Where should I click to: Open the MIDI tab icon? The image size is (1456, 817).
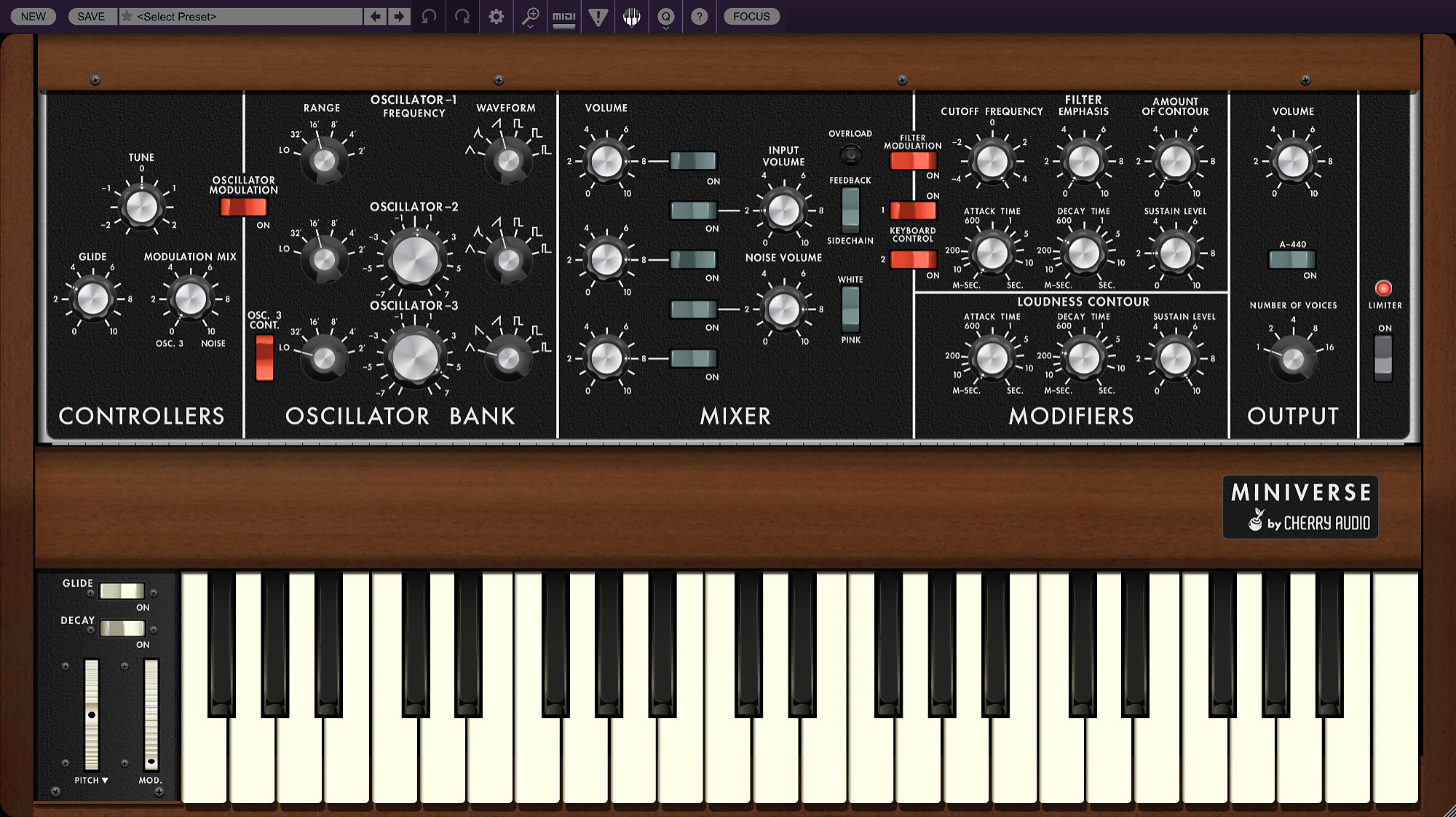tap(563, 16)
